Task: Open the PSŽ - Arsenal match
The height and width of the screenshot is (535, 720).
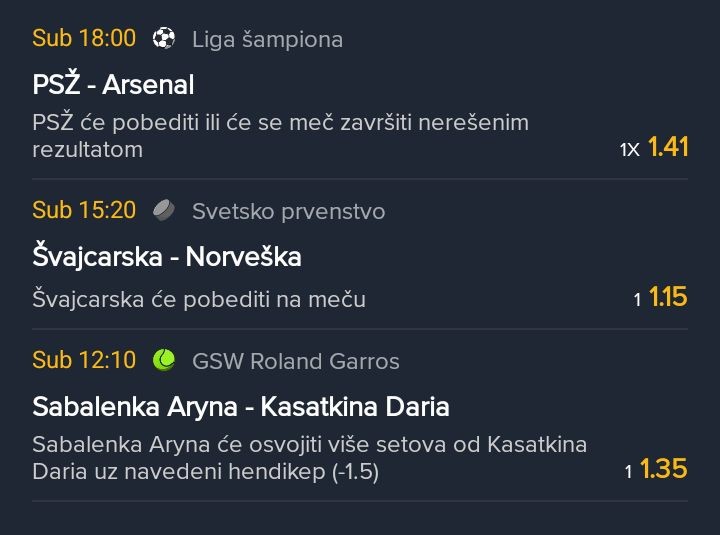Action: pyautogui.click(x=113, y=84)
